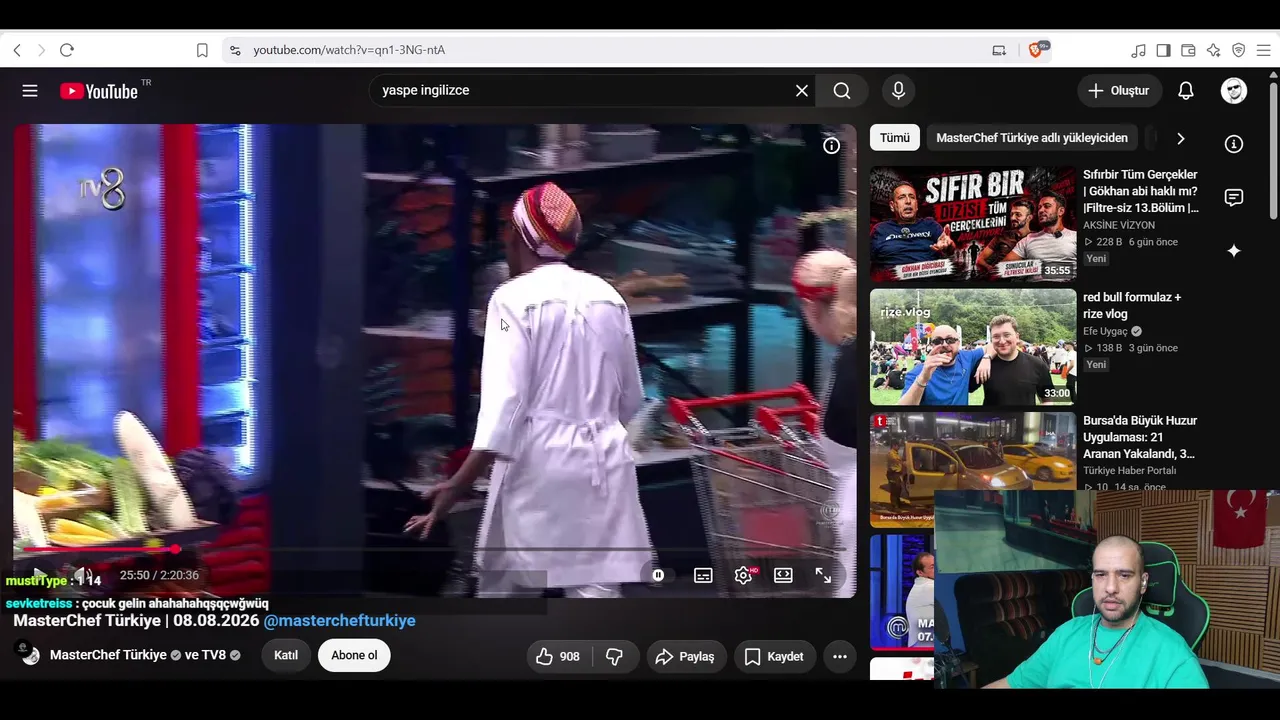Screen dimensions: 1280x720
Task: Open the comments panel icon in right rail
Action: click(x=1234, y=197)
